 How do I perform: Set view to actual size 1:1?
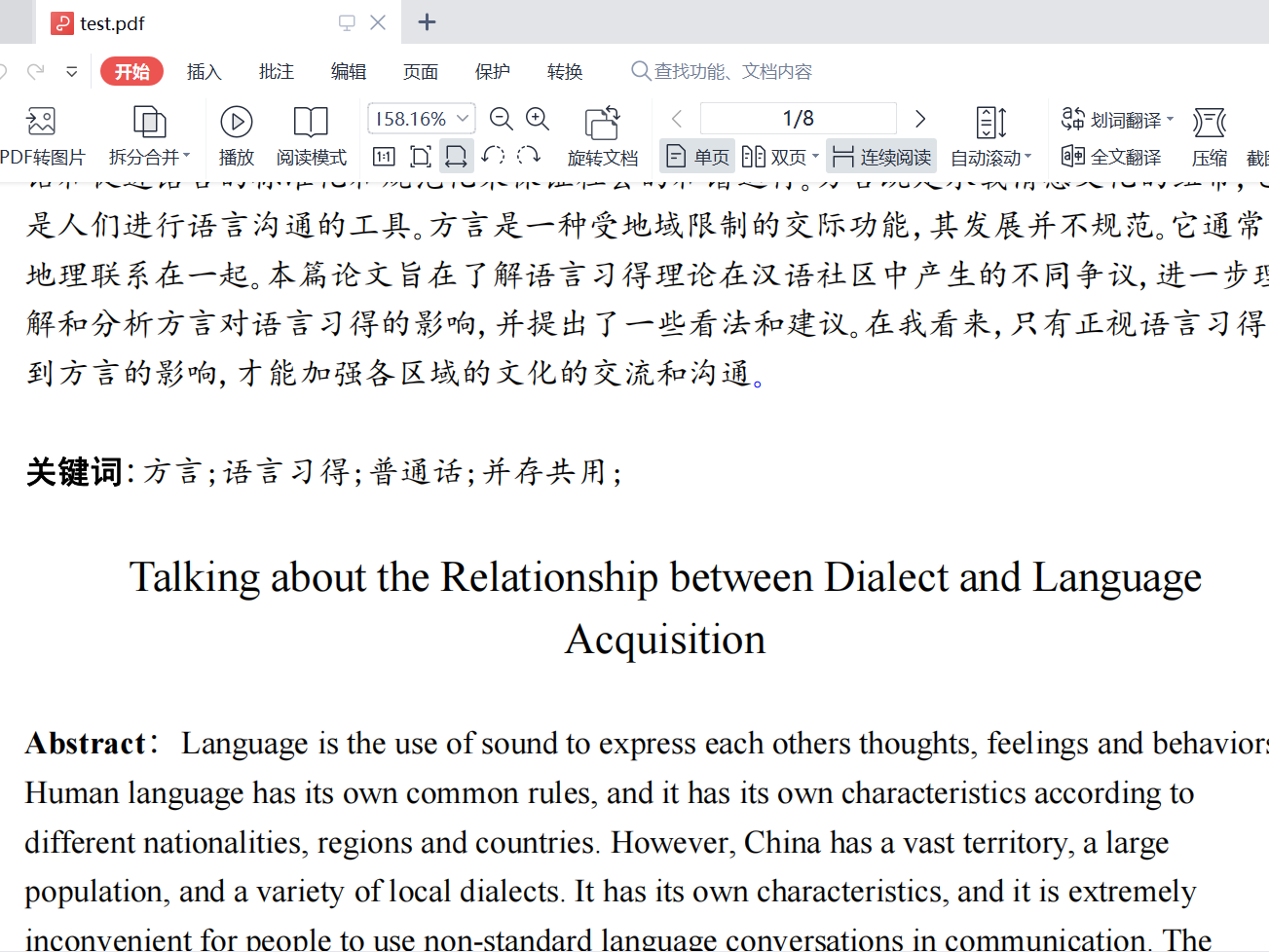[x=384, y=157]
